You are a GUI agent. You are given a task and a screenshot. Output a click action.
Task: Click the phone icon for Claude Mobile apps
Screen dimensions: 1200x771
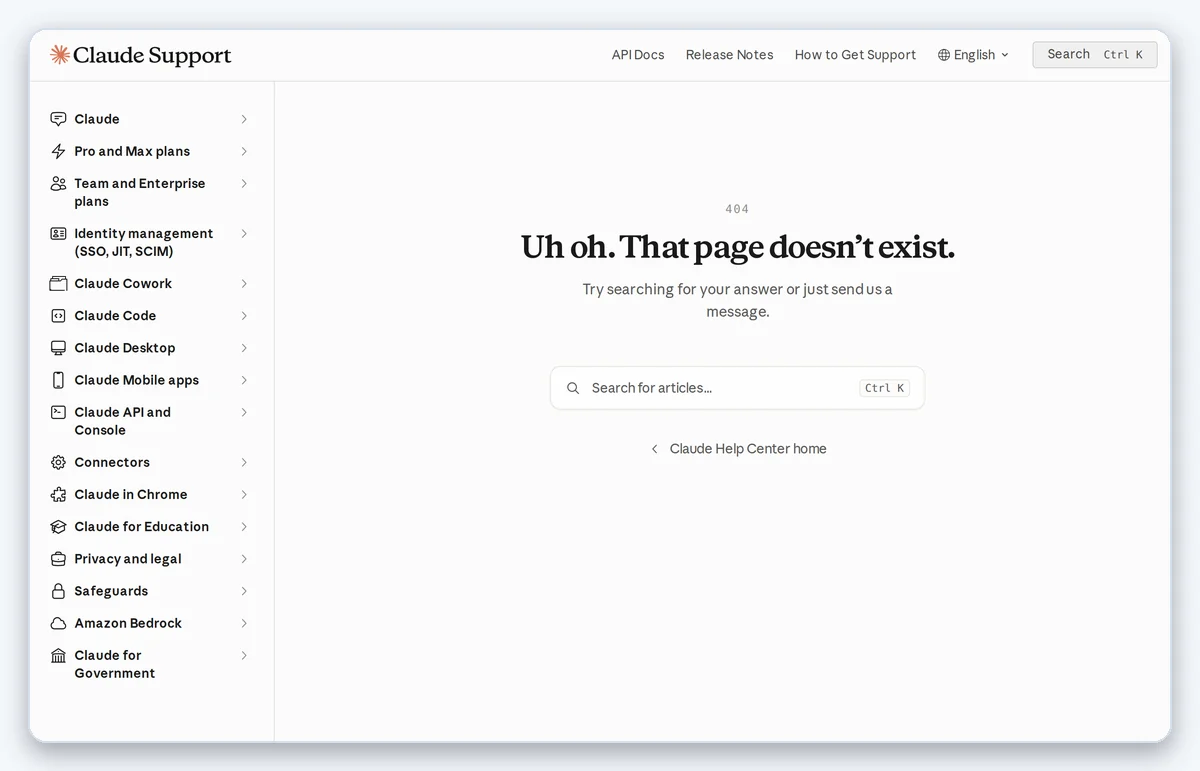58,380
